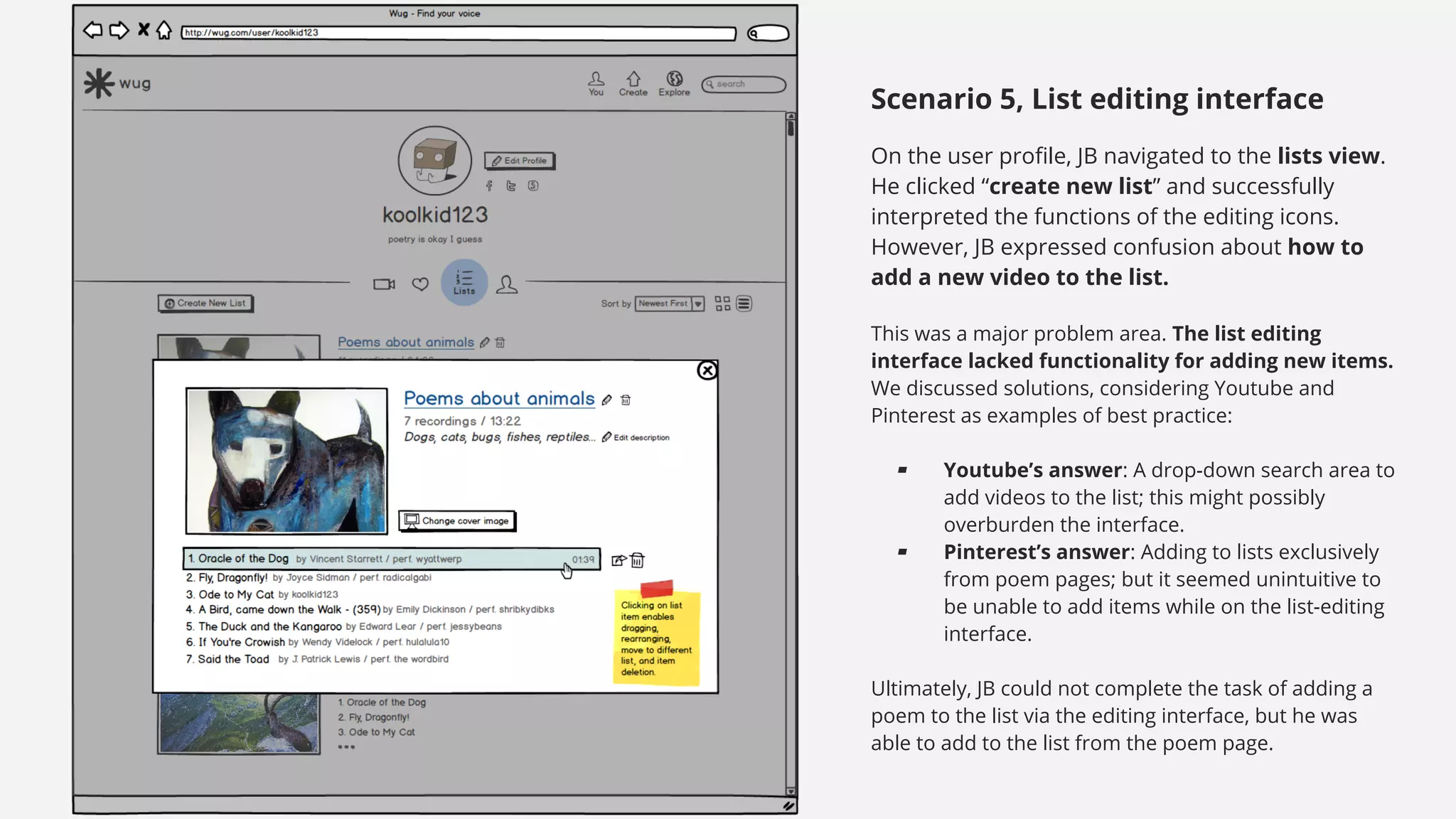Screen dimensions: 1456x819
Task: Open the Explore globe icon
Action: pos(674,79)
